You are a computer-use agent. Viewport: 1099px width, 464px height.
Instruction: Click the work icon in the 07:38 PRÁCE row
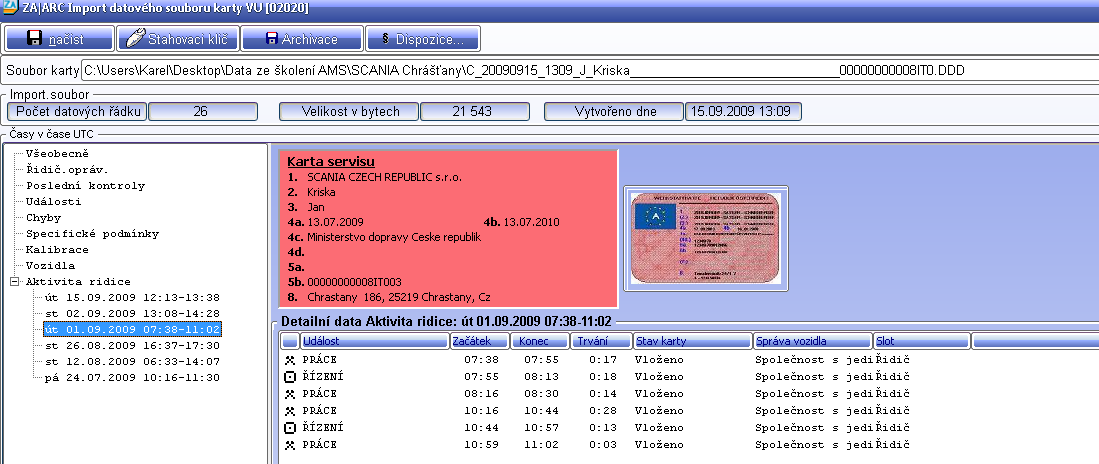click(289, 360)
